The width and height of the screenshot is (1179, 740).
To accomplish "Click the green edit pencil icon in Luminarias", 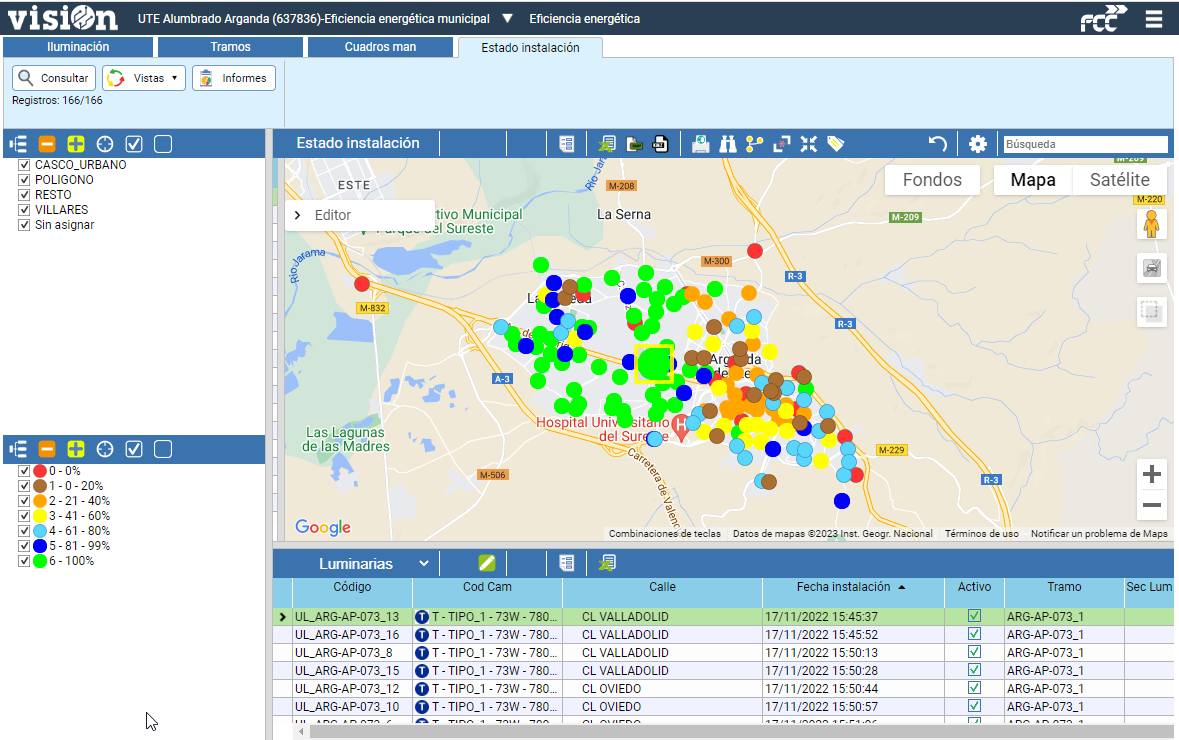I will (487, 564).
